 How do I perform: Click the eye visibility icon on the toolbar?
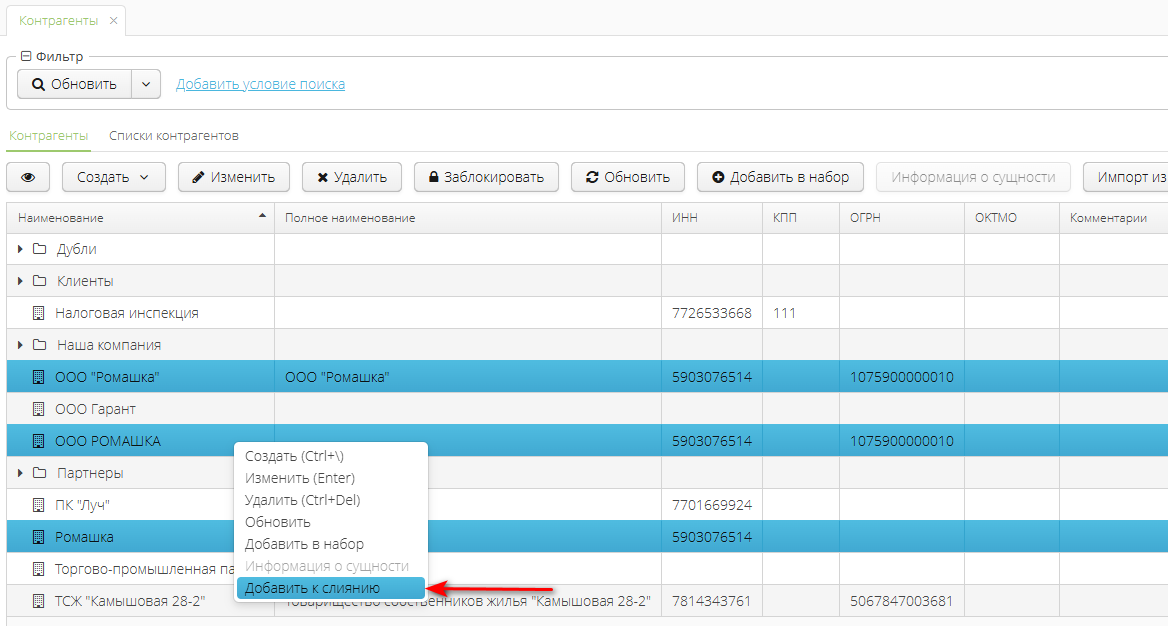point(27,176)
